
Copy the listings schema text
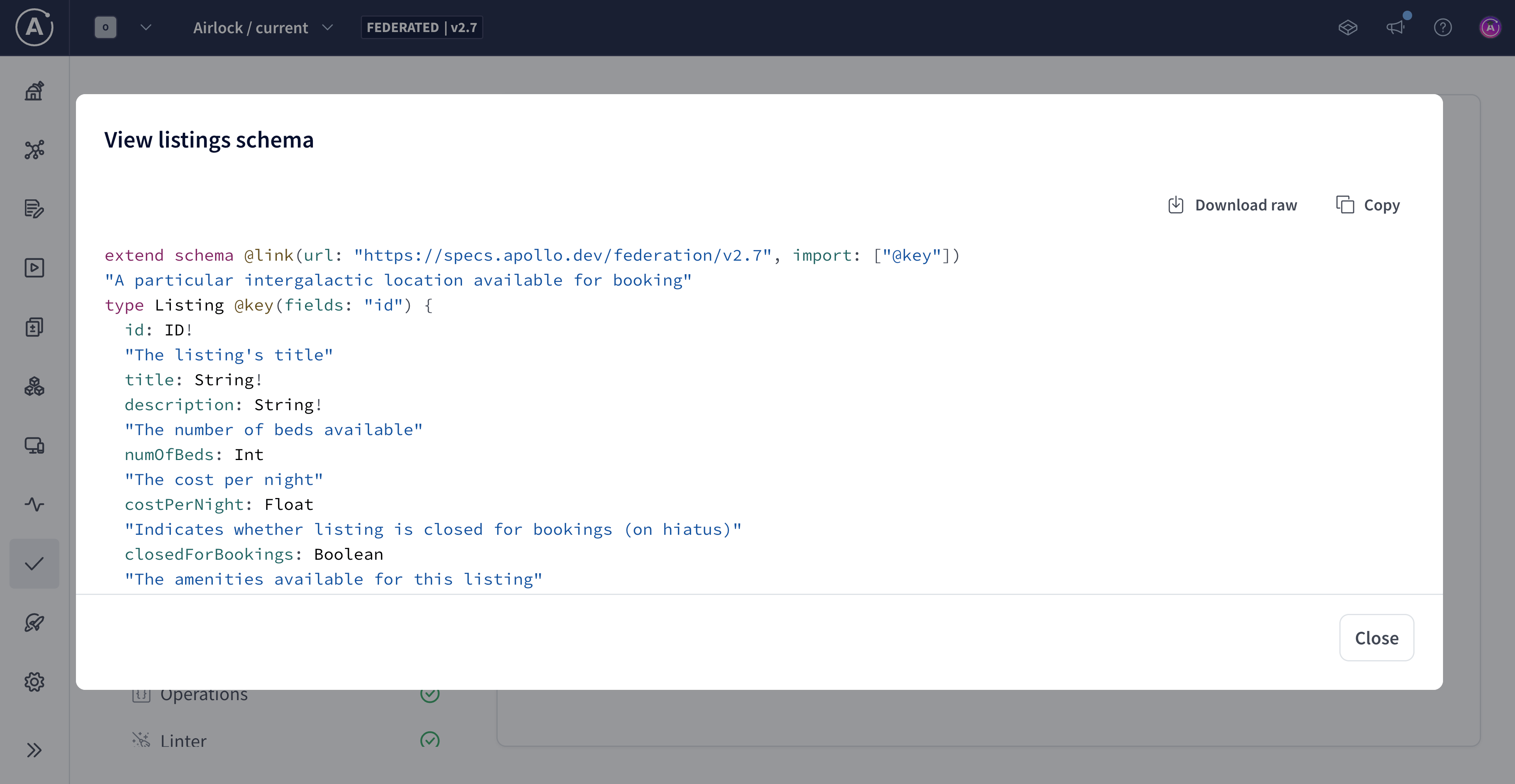pos(1368,205)
